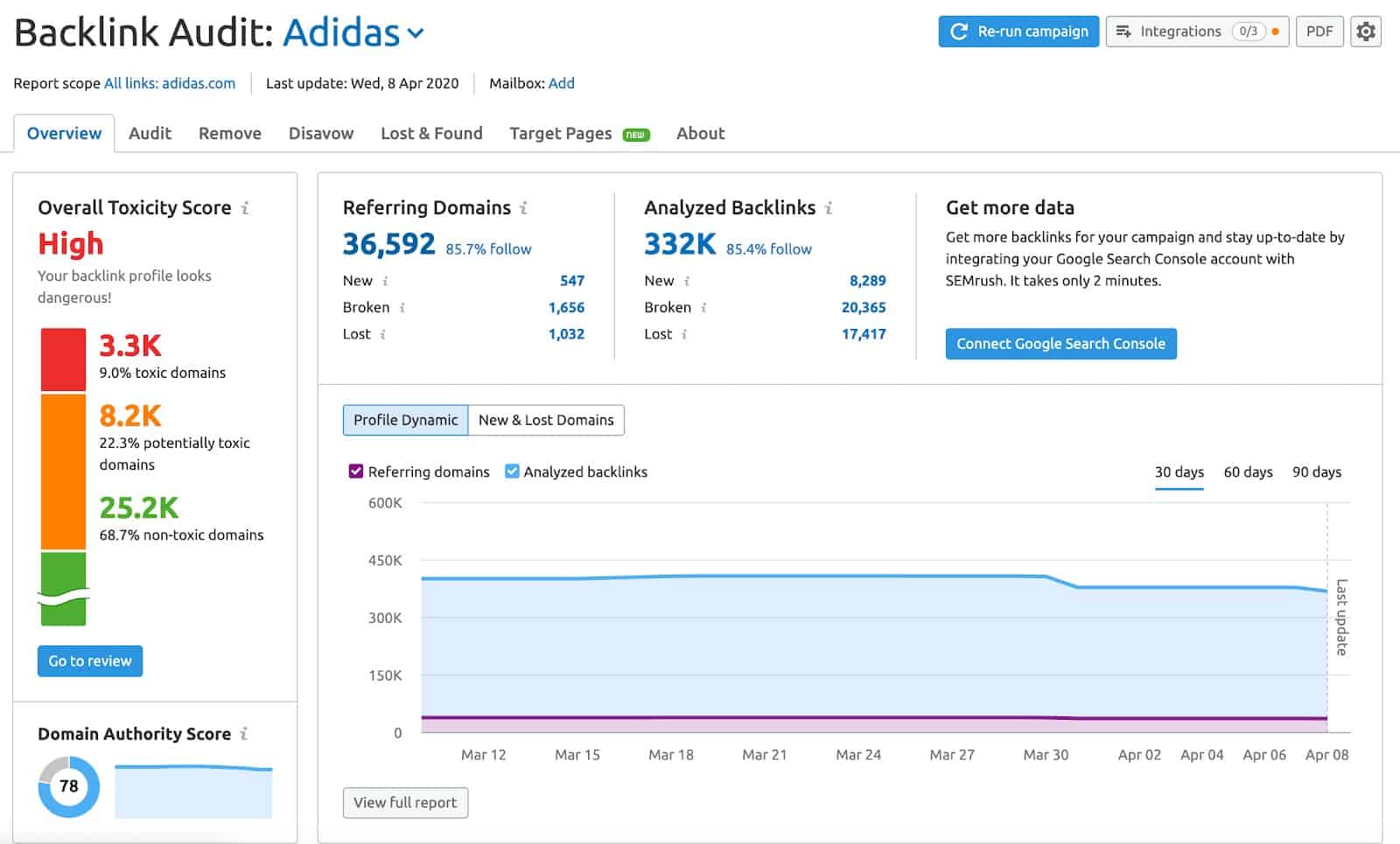Click the Domain Authority trend sparkline
Viewport: 1400px width, 844px height.
(193, 792)
